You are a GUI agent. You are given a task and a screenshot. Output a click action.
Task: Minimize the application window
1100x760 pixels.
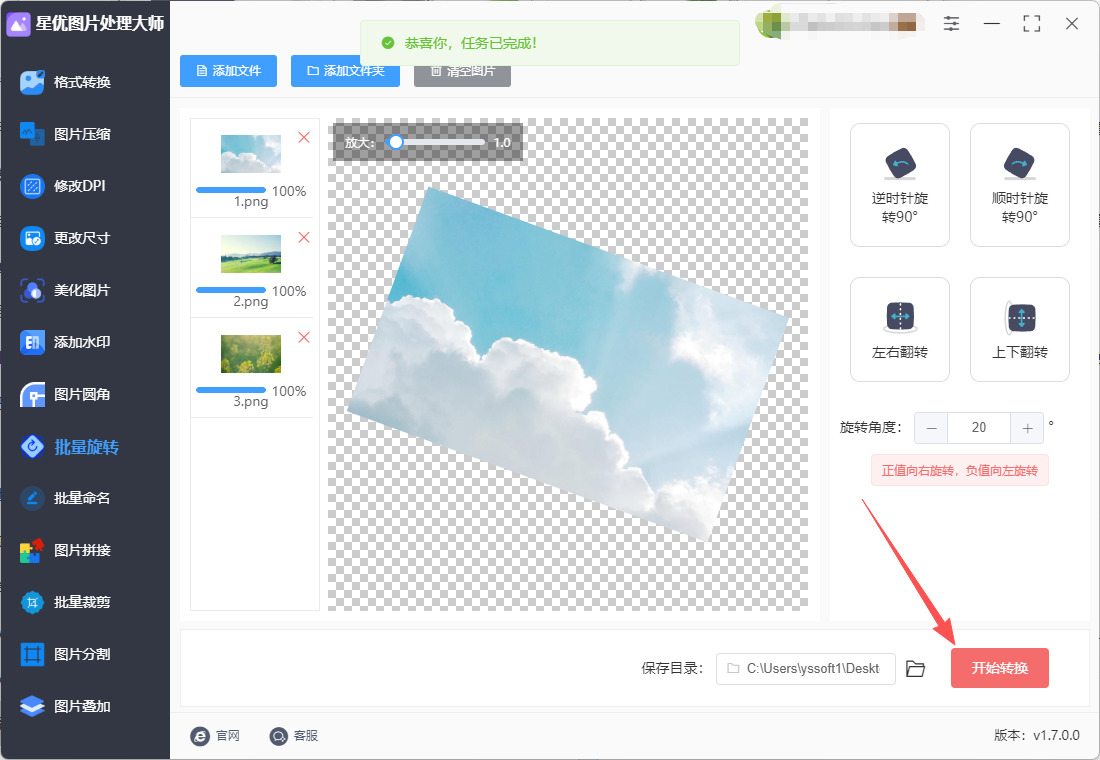tap(991, 24)
